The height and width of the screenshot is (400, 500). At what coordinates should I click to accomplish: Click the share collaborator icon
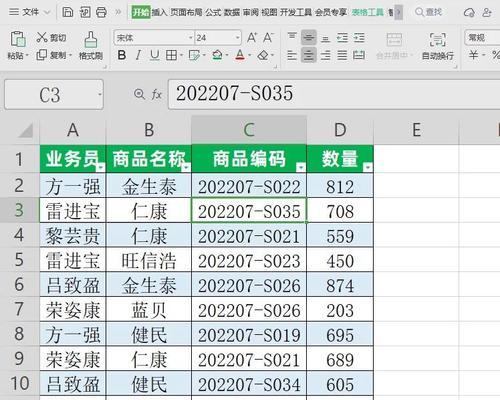pos(487,13)
